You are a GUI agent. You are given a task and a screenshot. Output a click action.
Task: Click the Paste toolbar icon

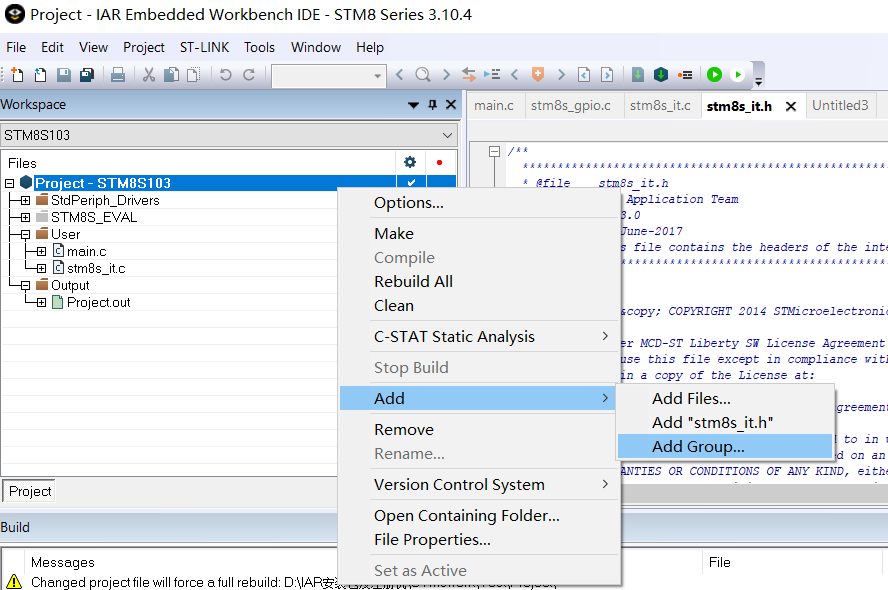(x=194, y=75)
